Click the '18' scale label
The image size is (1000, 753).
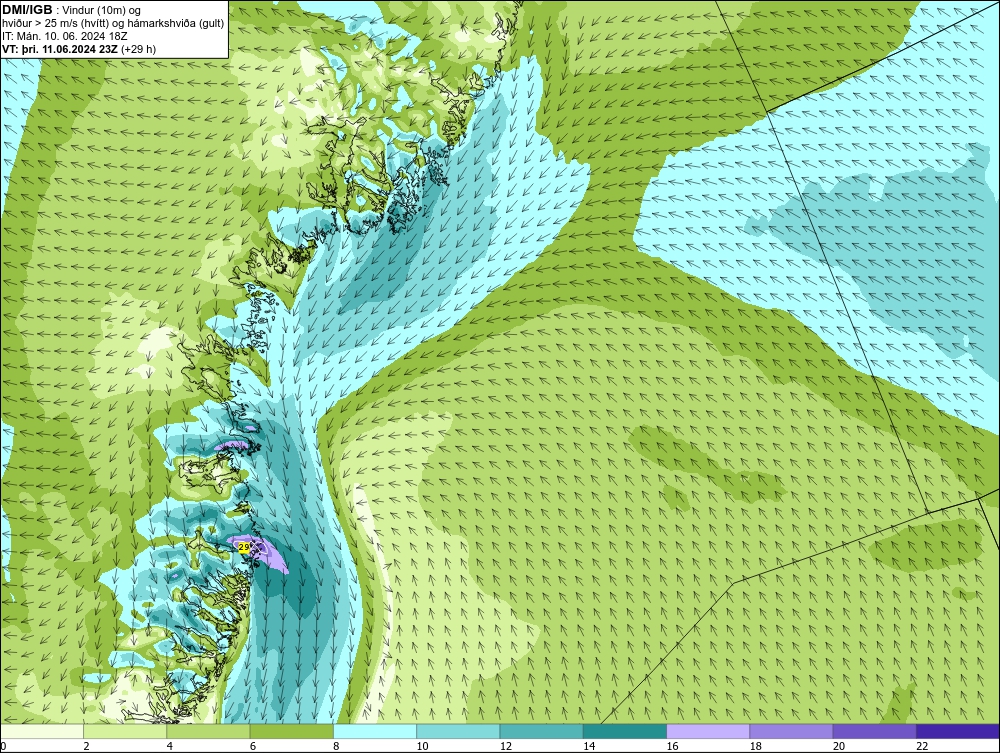(756, 747)
